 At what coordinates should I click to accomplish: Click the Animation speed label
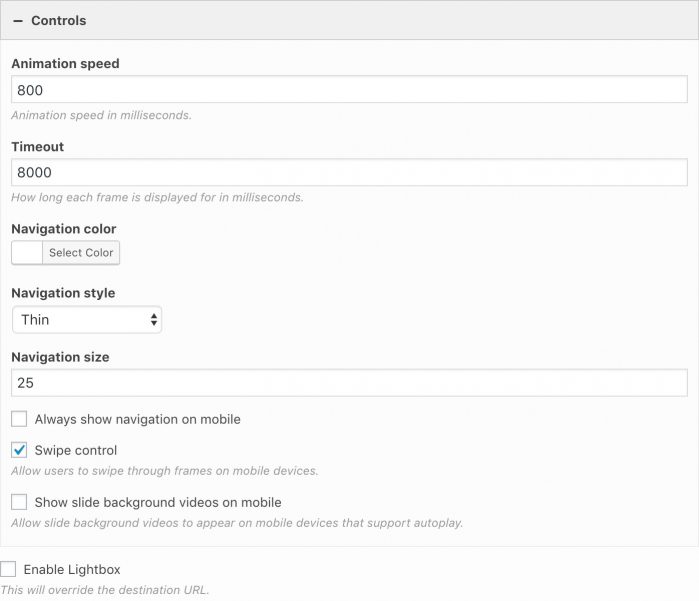pyautogui.click(x=65, y=64)
